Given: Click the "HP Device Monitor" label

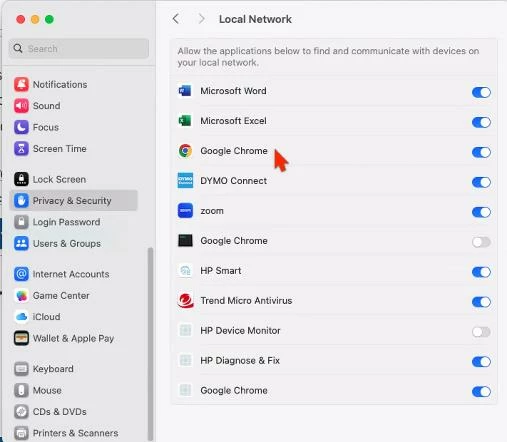Looking at the screenshot, I should click(240, 331).
